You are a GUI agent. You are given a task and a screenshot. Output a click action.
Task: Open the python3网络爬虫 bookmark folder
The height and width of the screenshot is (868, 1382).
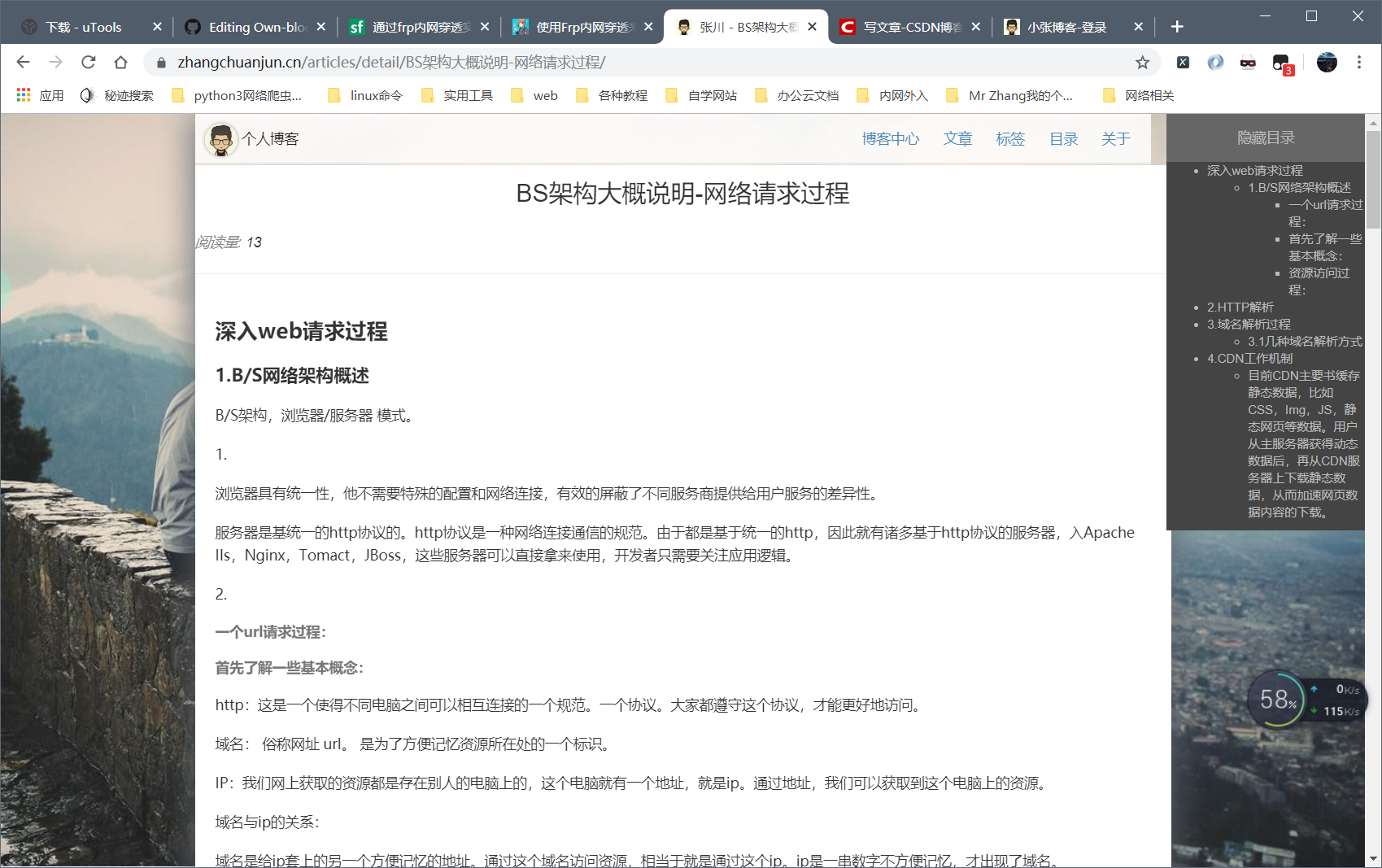pyautogui.click(x=237, y=95)
